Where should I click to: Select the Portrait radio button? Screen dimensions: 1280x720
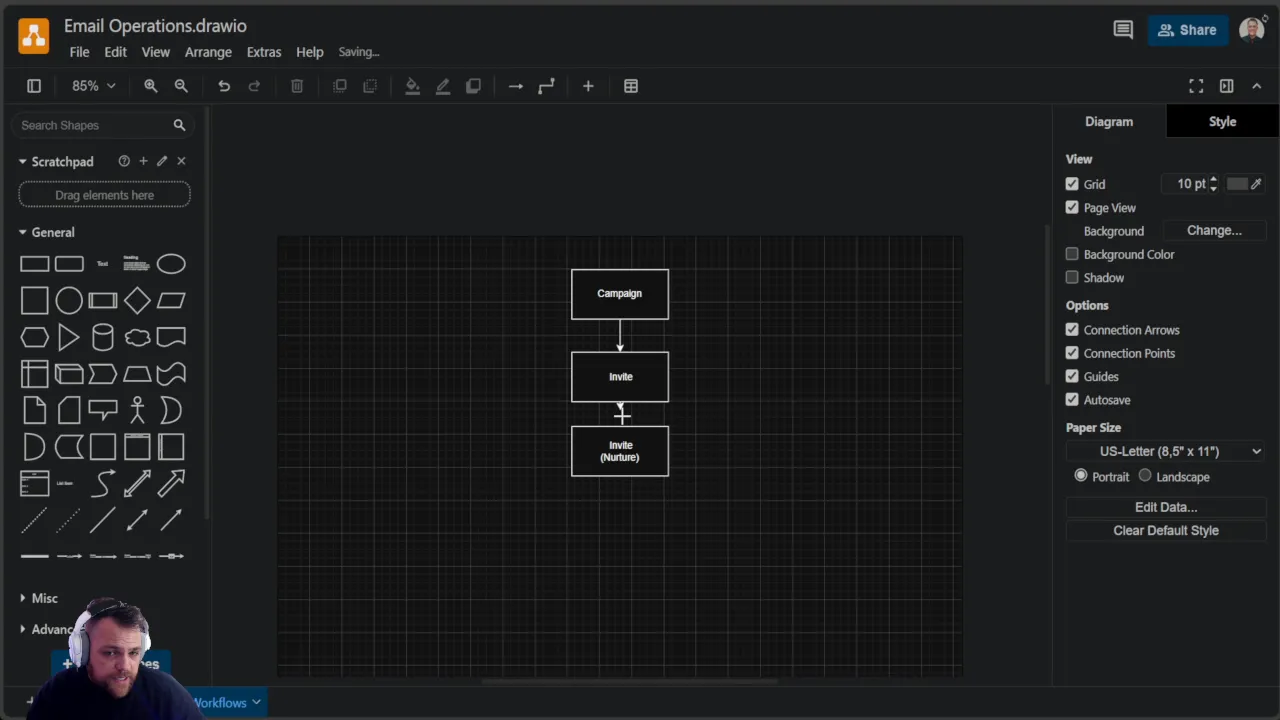(x=1081, y=476)
